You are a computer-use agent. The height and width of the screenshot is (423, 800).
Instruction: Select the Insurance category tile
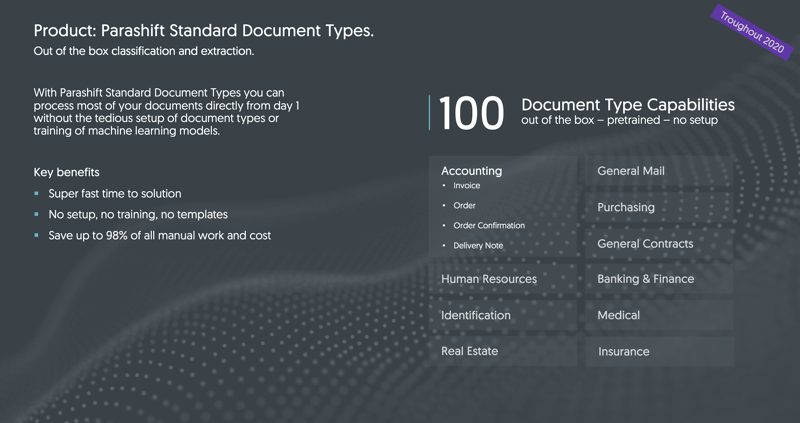click(x=660, y=352)
